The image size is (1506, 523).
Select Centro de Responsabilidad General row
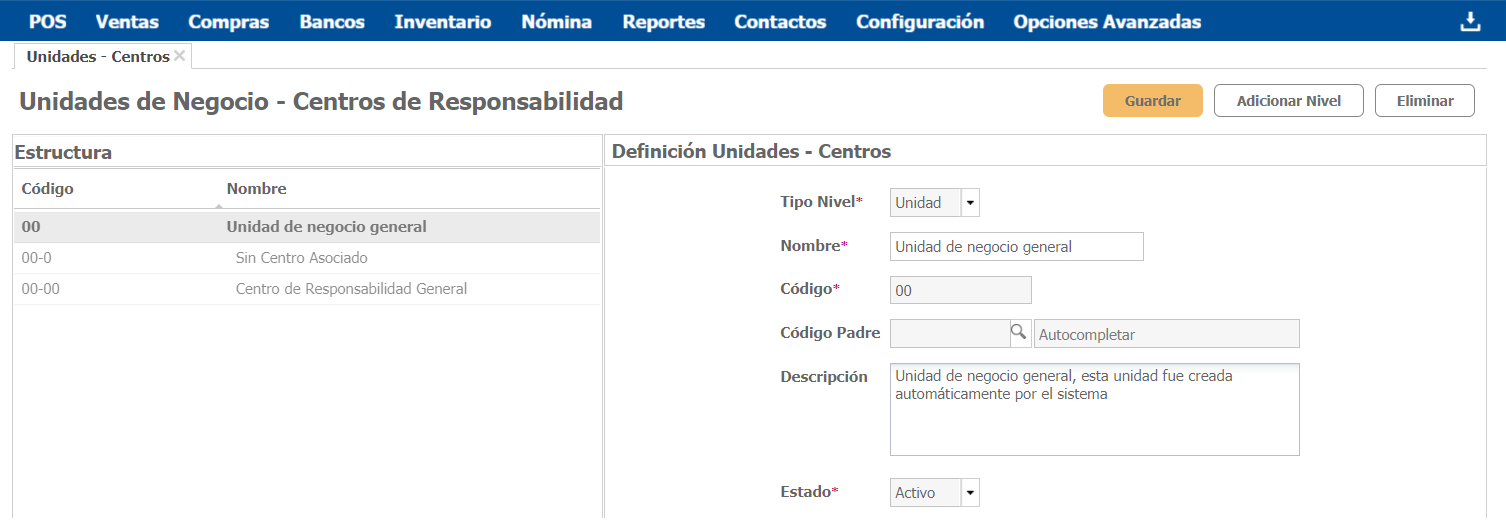(x=350, y=289)
